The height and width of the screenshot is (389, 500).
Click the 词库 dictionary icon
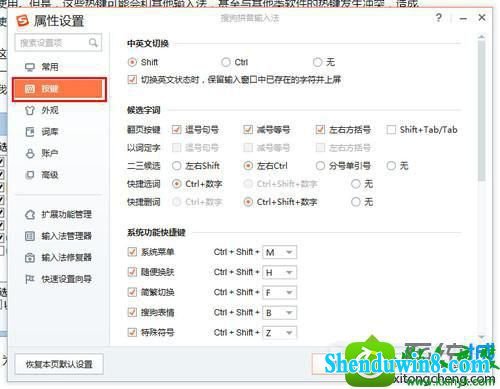(30, 132)
